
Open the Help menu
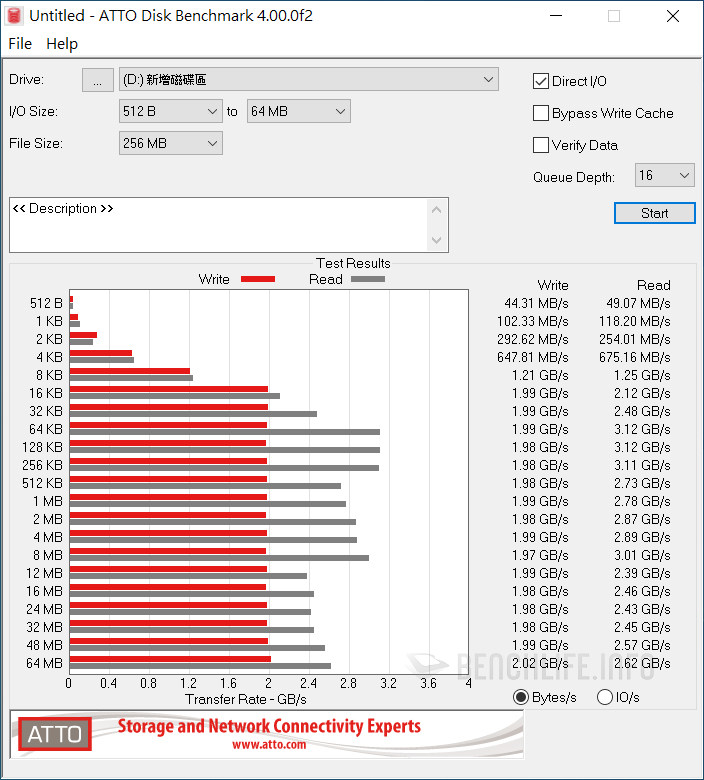point(62,44)
